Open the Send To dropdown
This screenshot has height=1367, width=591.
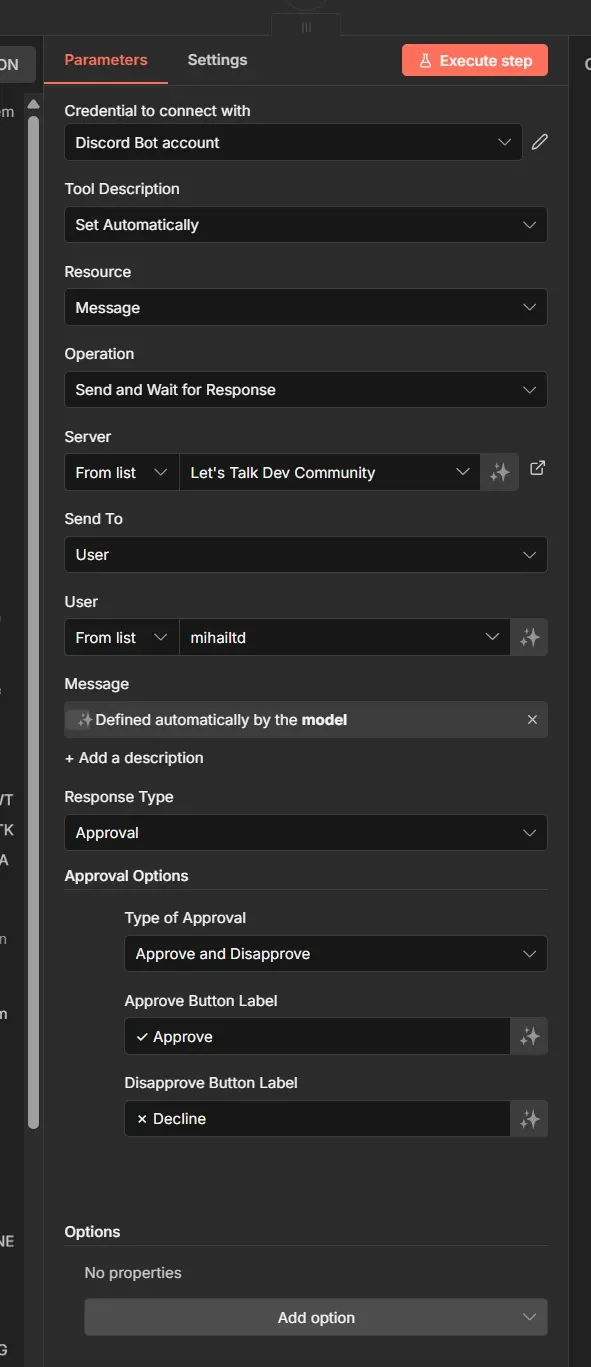click(306, 554)
